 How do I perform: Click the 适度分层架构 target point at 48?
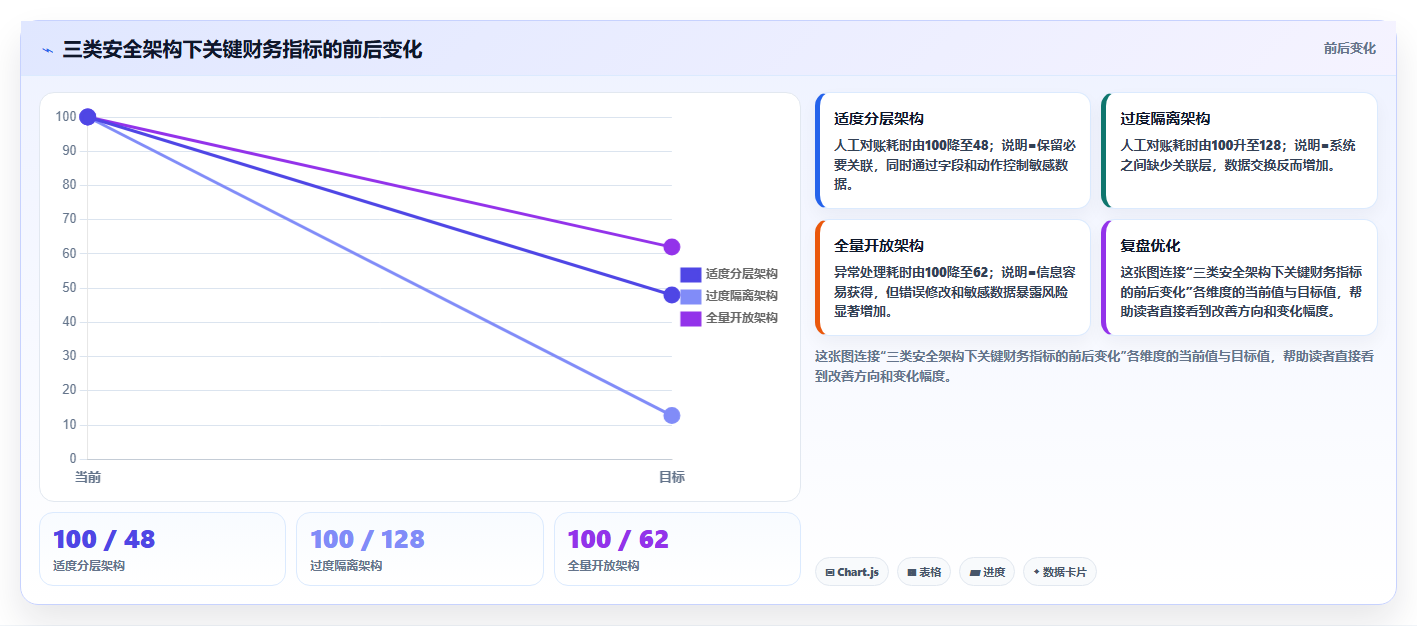pos(672,295)
